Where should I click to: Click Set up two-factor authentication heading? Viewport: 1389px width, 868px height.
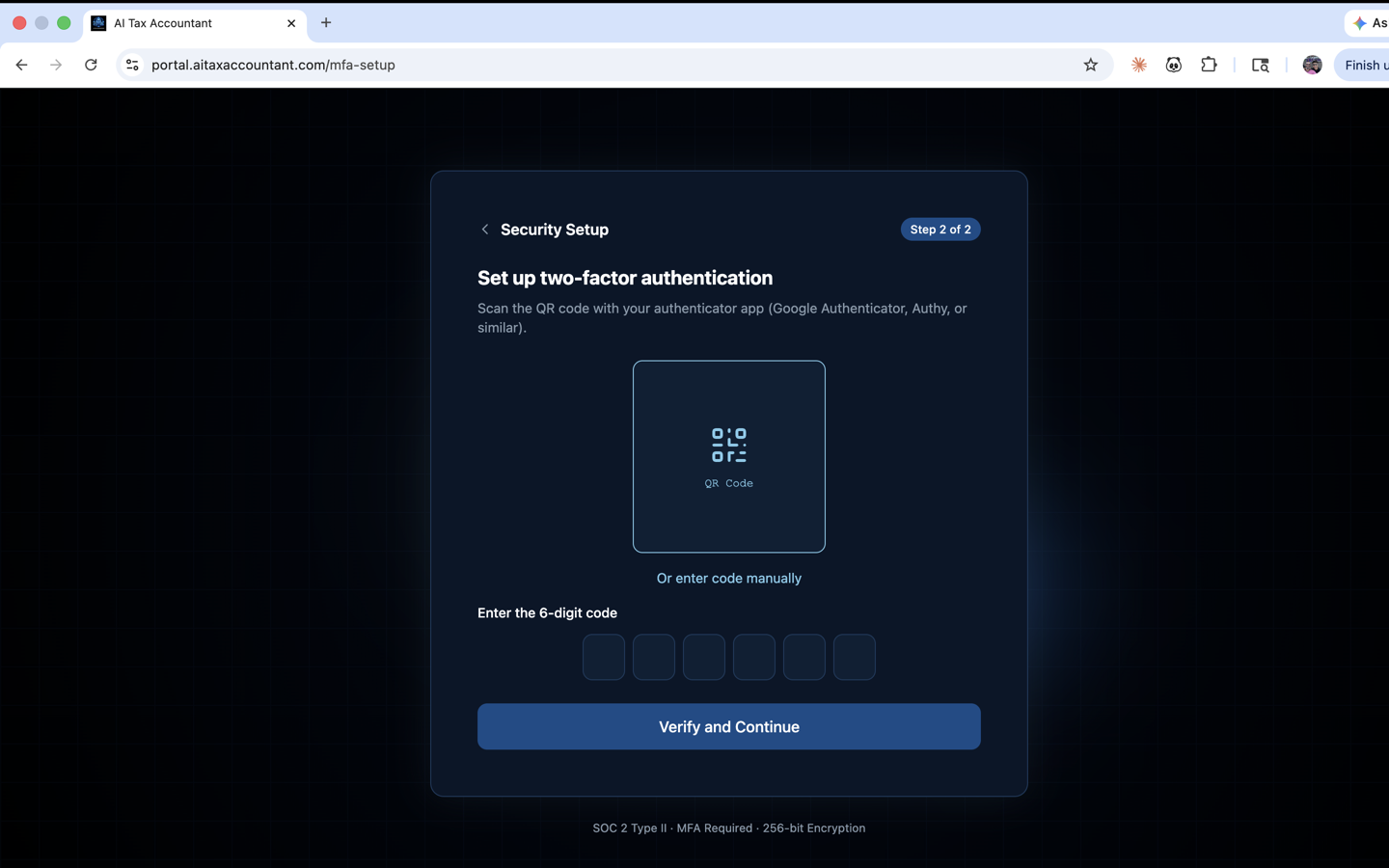(x=625, y=278)
